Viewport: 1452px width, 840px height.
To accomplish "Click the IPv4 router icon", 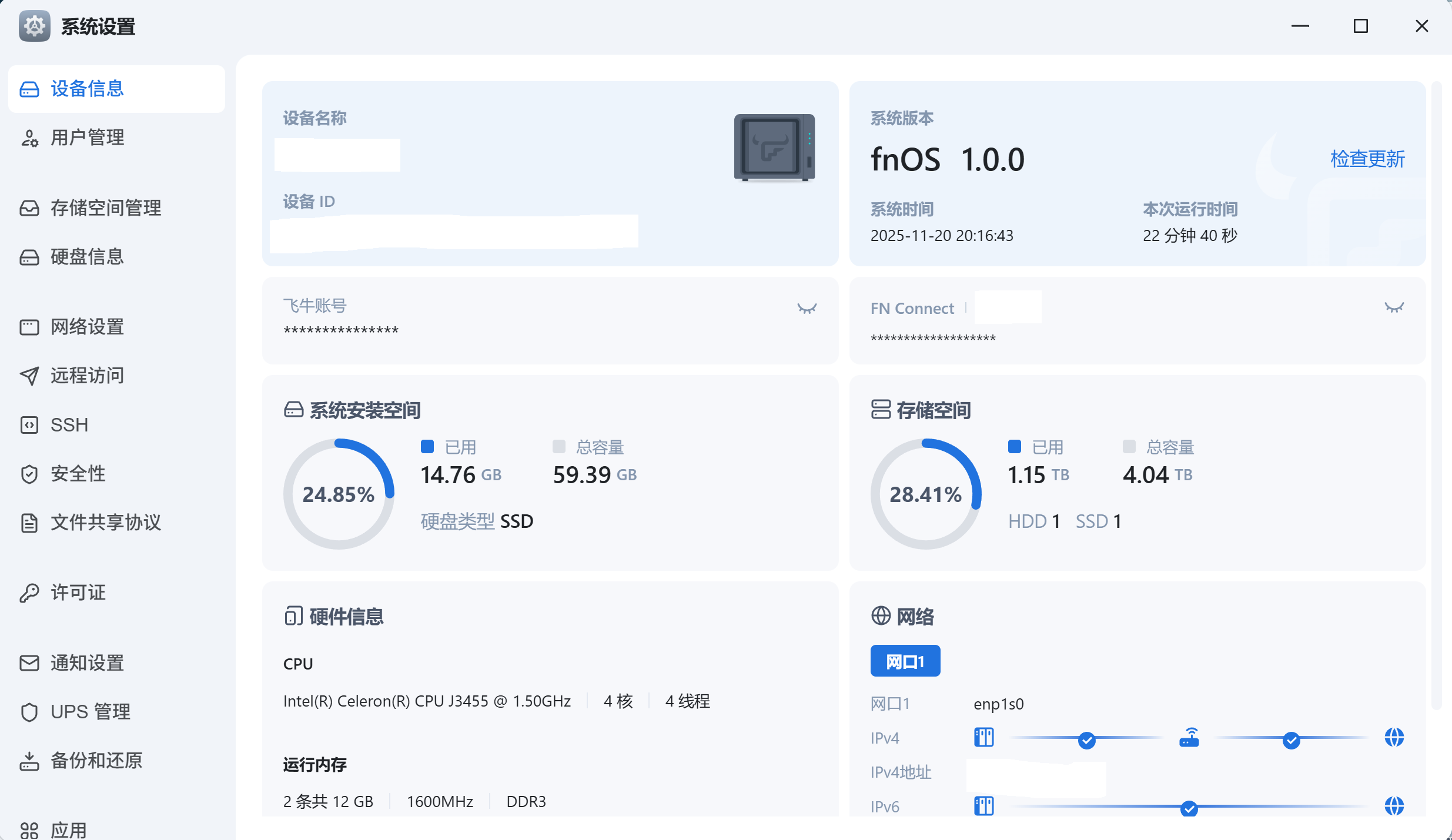I will 1189,737.
